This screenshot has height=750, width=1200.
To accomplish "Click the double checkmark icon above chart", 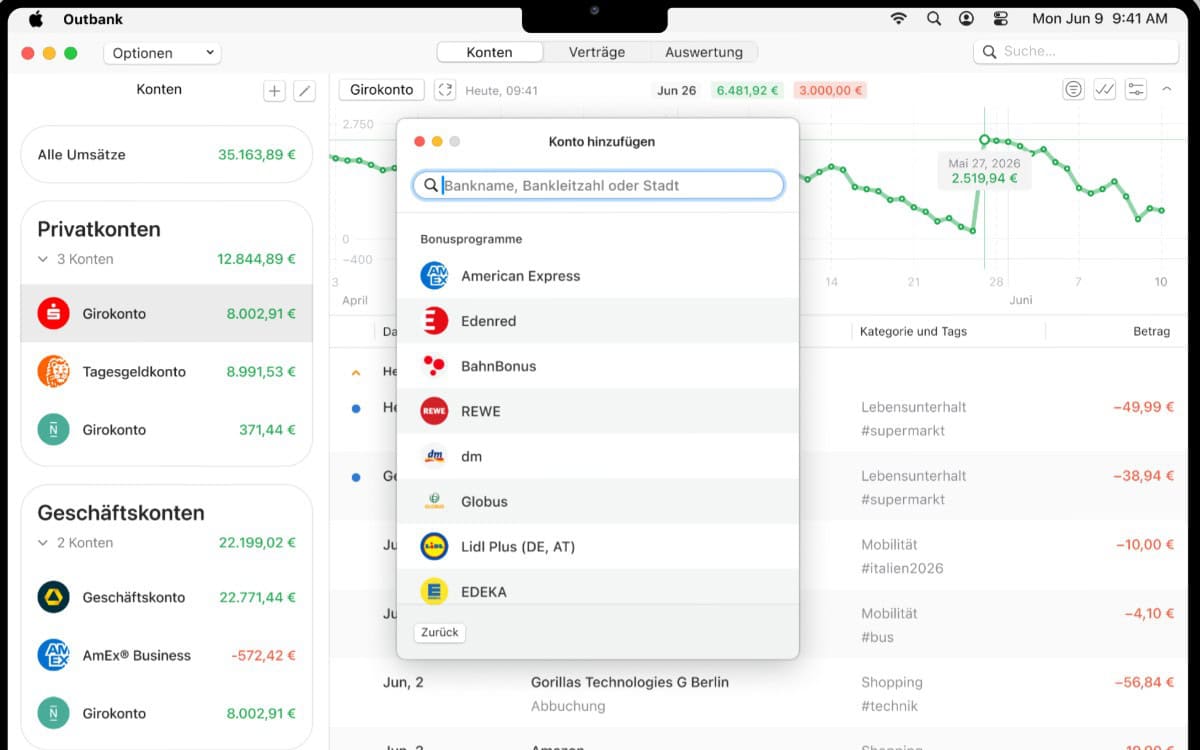I will (x=1104, y=90).
